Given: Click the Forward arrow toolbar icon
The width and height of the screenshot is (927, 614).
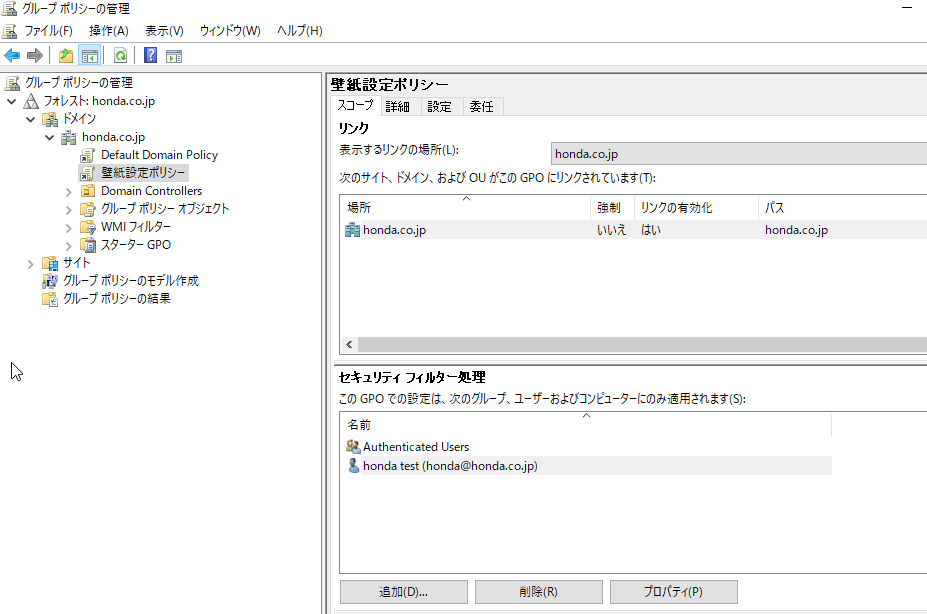Looking at the screenshot, I should 35,56.
